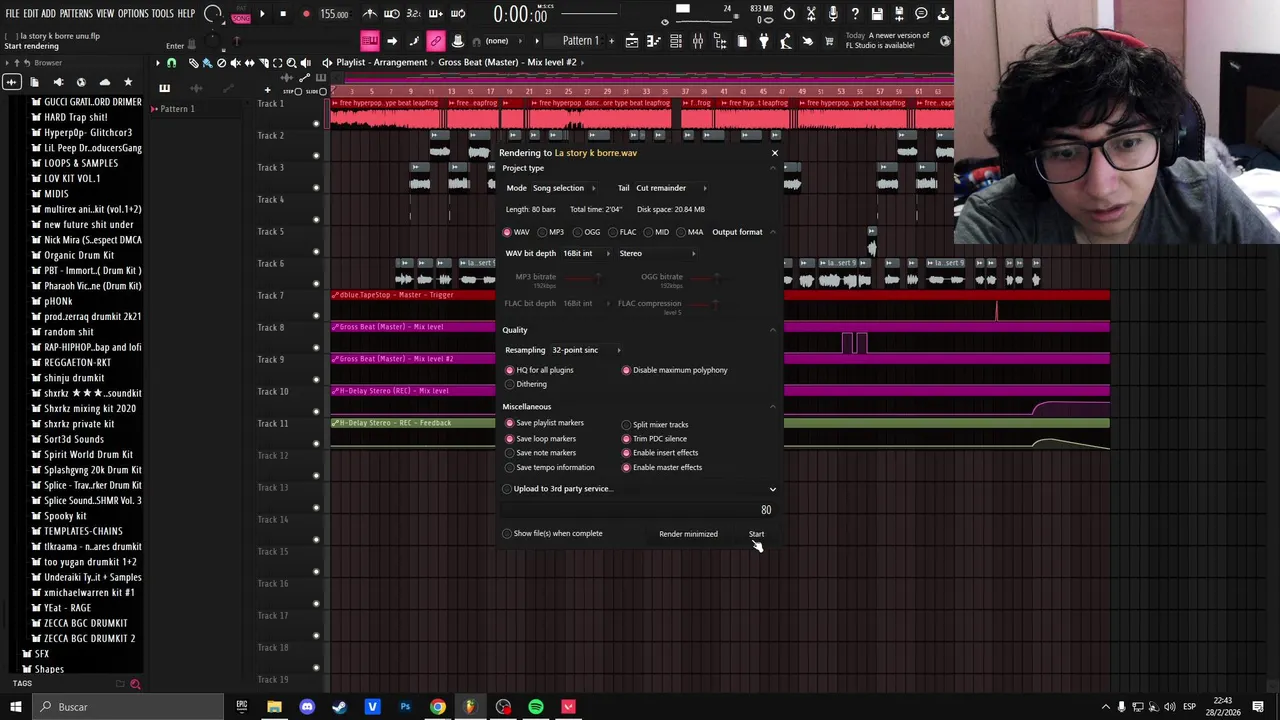Click the Start render button
Image resolution: width=1280 pixels, height=720 pixels.
click(756, 534)
